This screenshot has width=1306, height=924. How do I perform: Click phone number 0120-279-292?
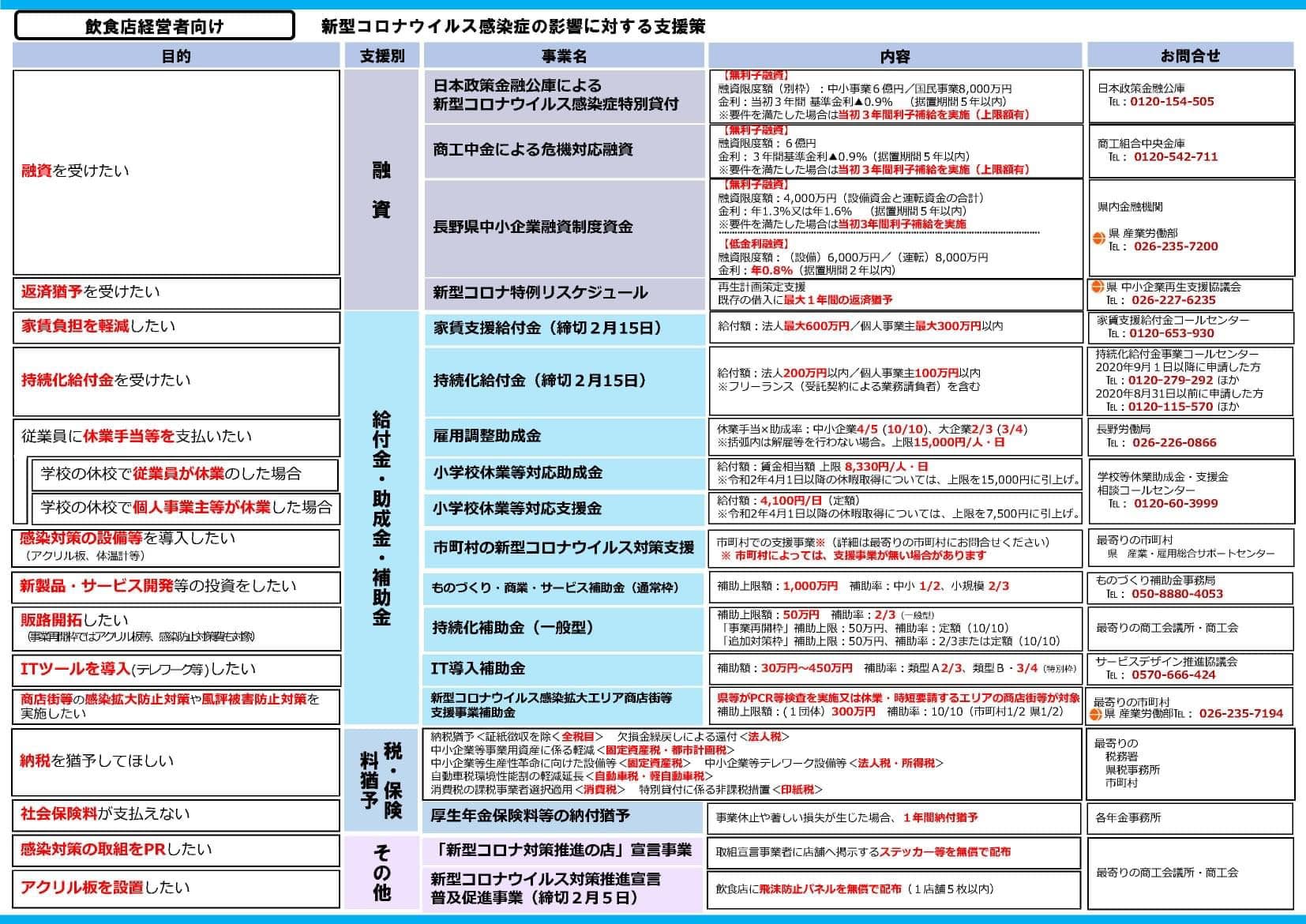1171,381
